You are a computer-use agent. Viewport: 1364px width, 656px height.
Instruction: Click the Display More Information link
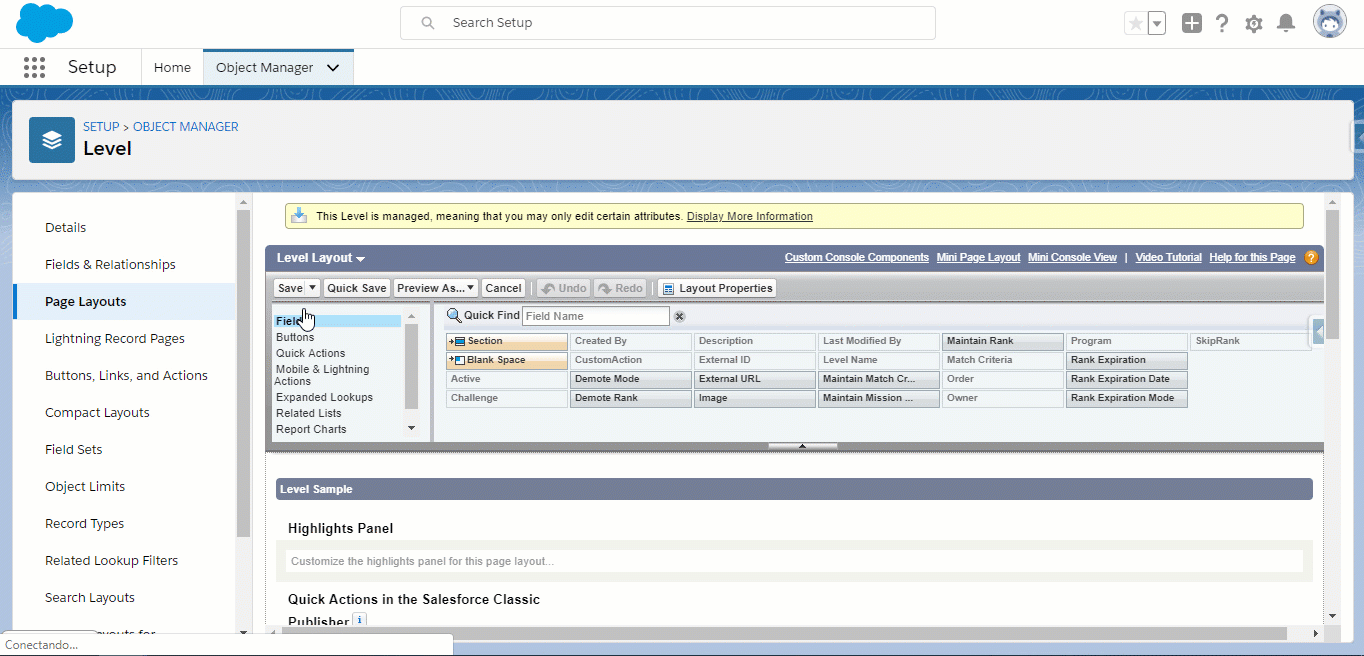tap(749, 216)
